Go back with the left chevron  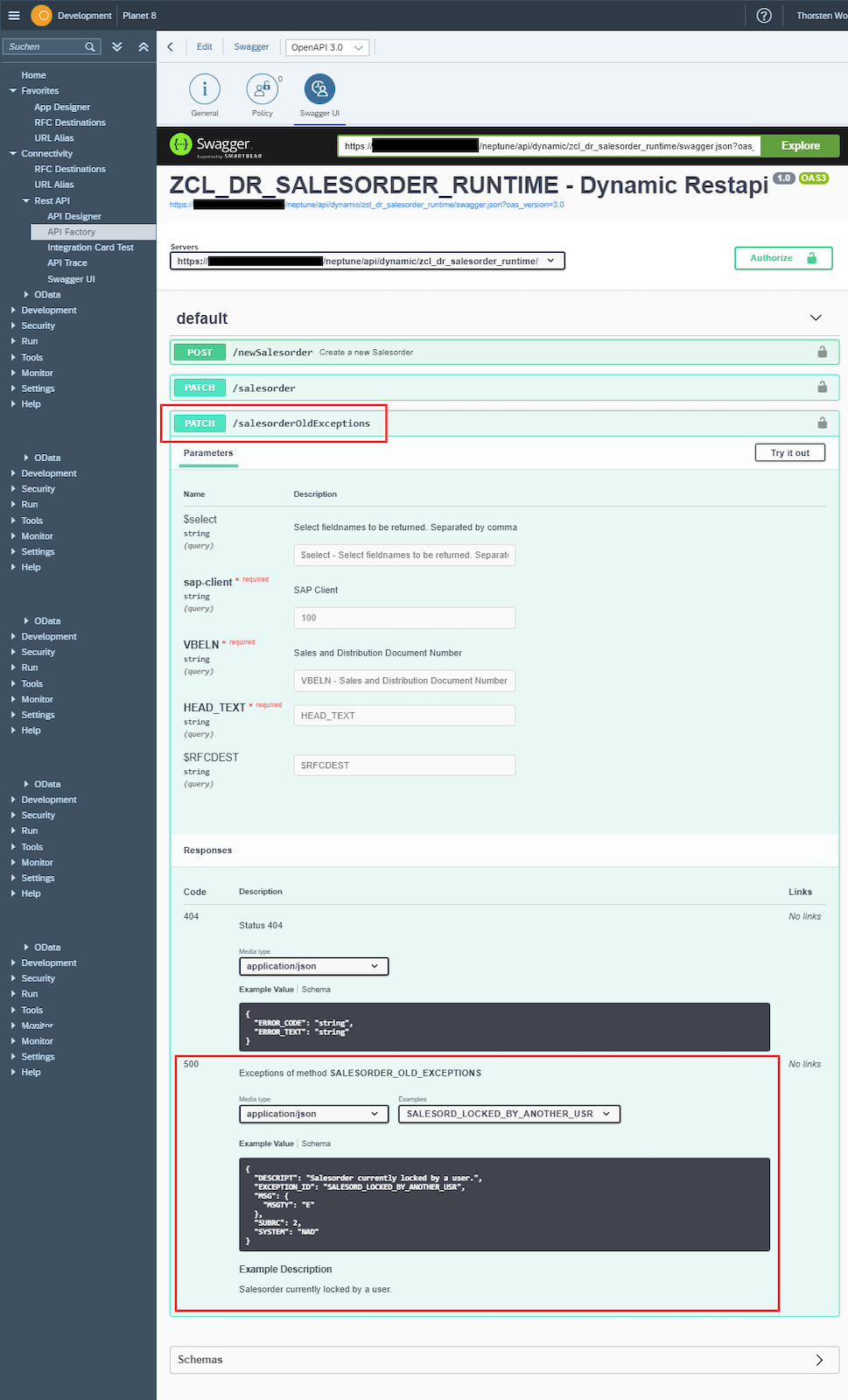pyautogui.click(x=170, y=47)
